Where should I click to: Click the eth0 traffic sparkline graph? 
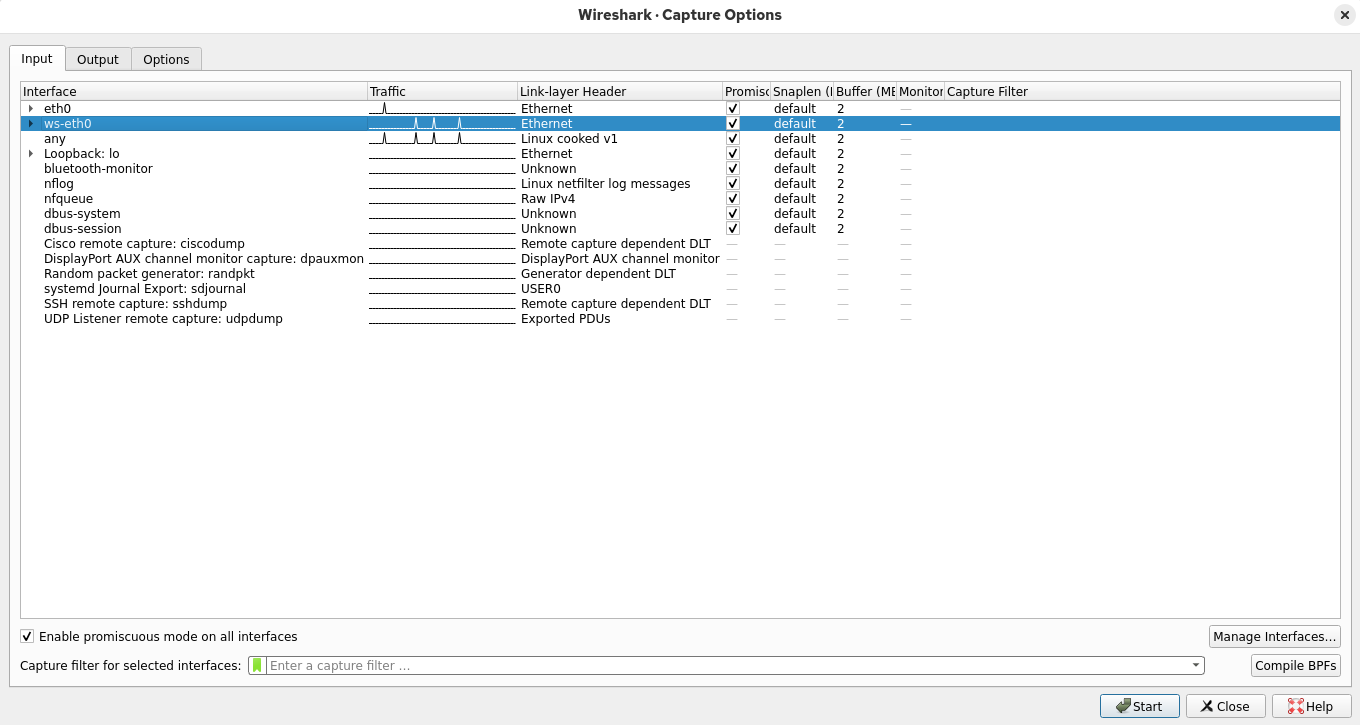pyautogui.click(x=442, y=108)
